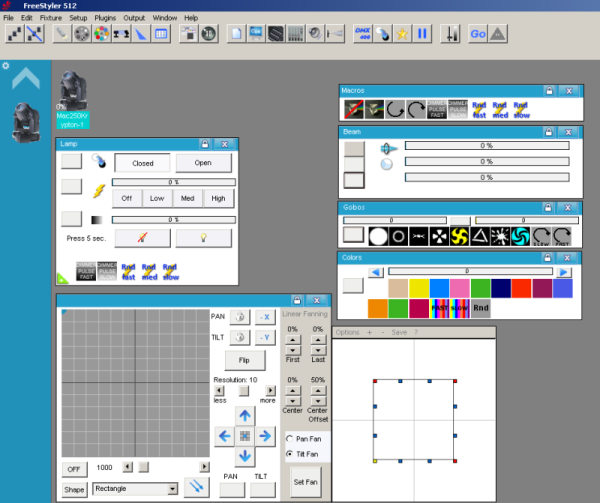Click the Rnd fast macro icon
Screen dimensions: 600x503
[480, 109]
